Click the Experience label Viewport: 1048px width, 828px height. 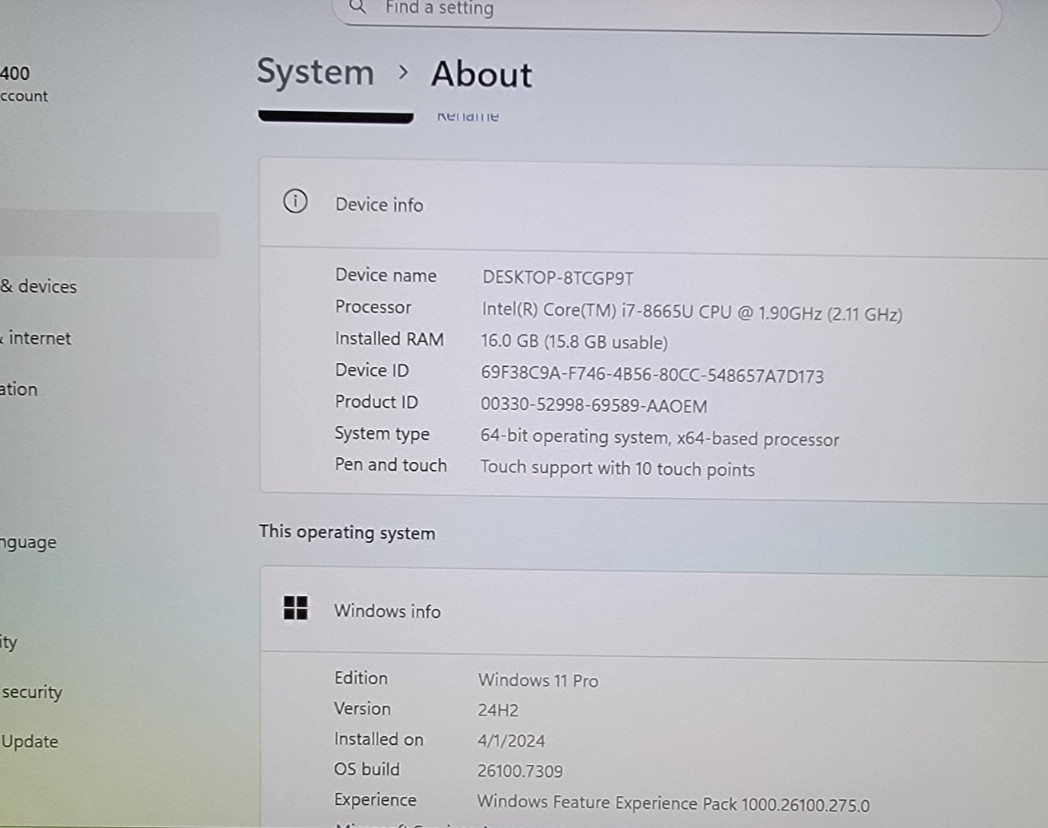[375, 800]
